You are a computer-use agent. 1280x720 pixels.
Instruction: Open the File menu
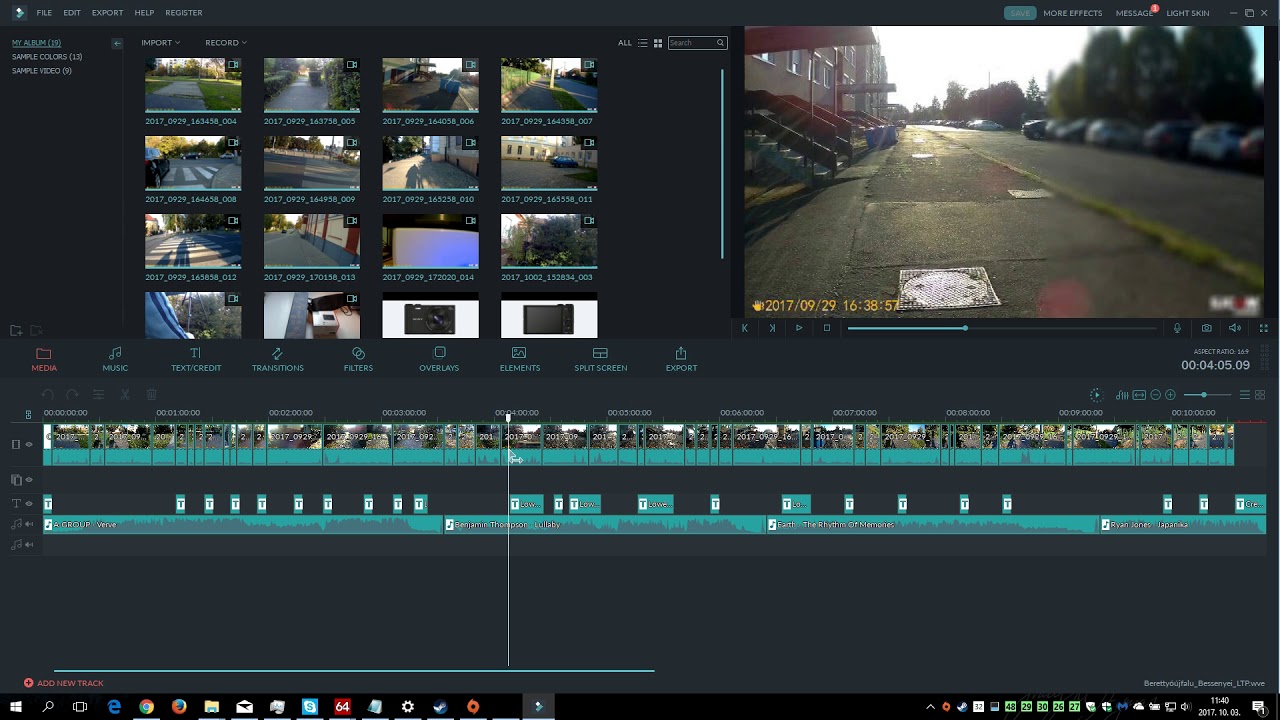[x=44, y=13]
